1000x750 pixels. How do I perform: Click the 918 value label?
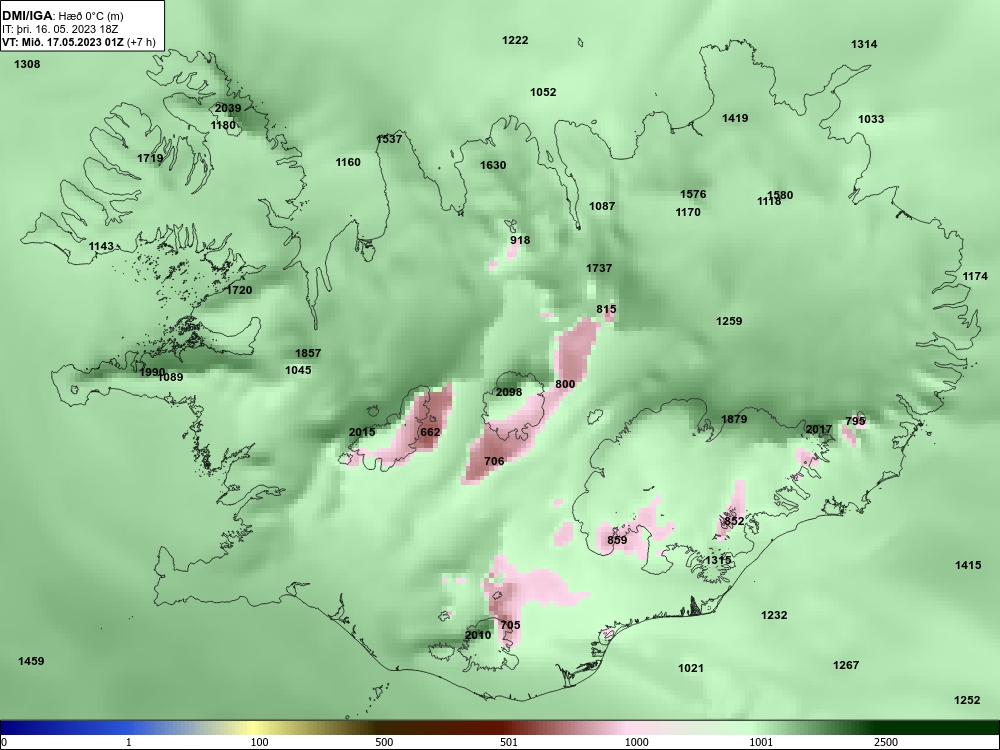pos(520,240)
